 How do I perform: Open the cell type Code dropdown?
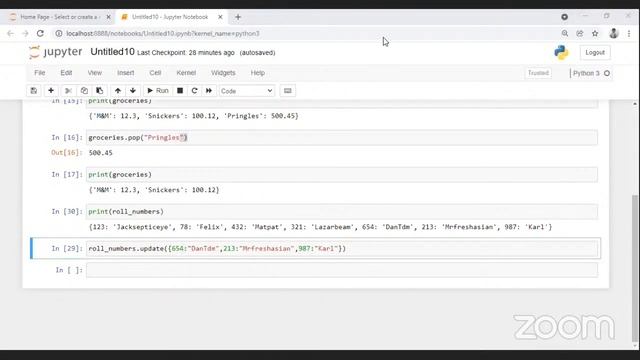coord(247,91)
